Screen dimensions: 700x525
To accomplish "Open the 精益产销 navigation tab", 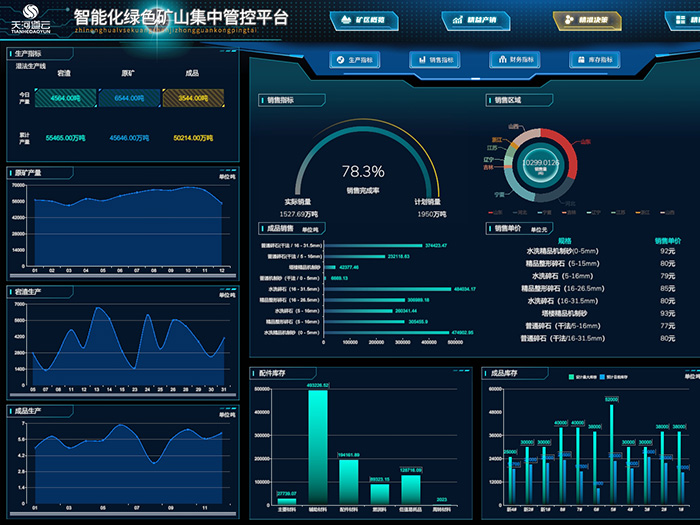I will pos(475,21).
